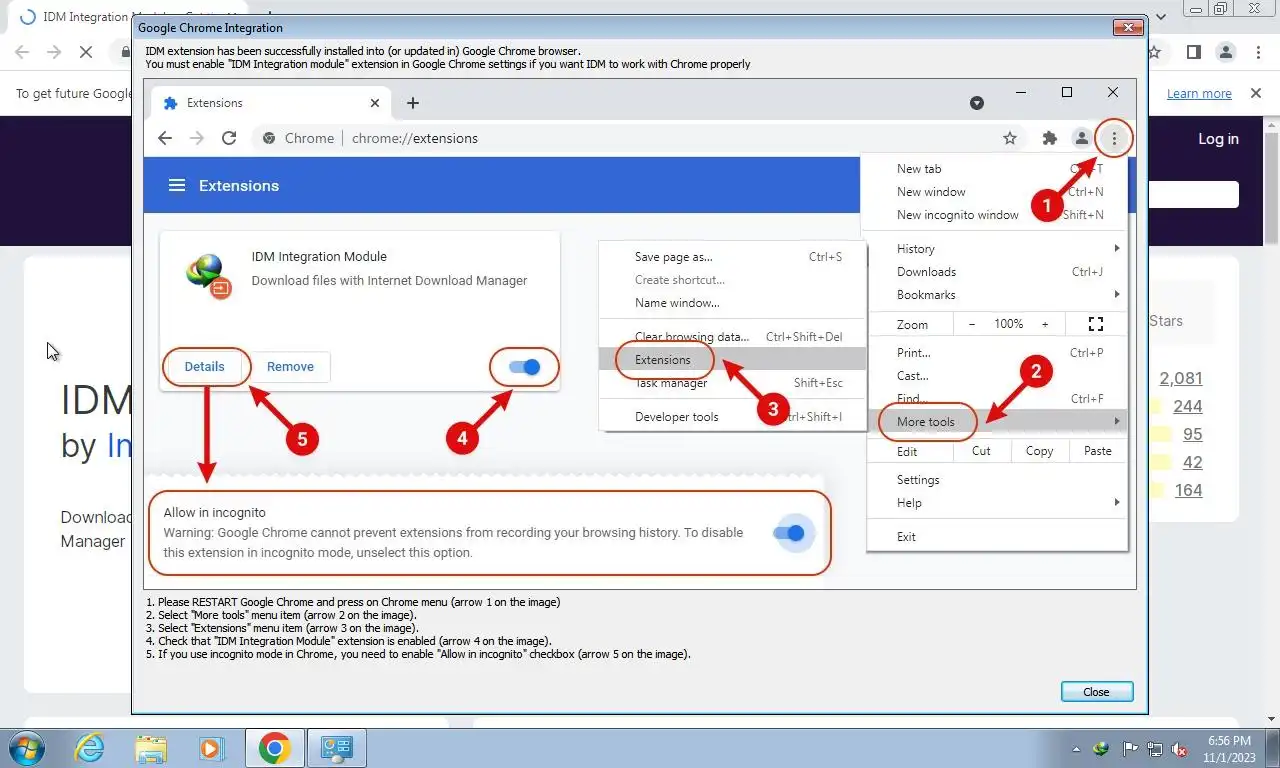Select Developer tools in the pictured submenu

(732, 416)
